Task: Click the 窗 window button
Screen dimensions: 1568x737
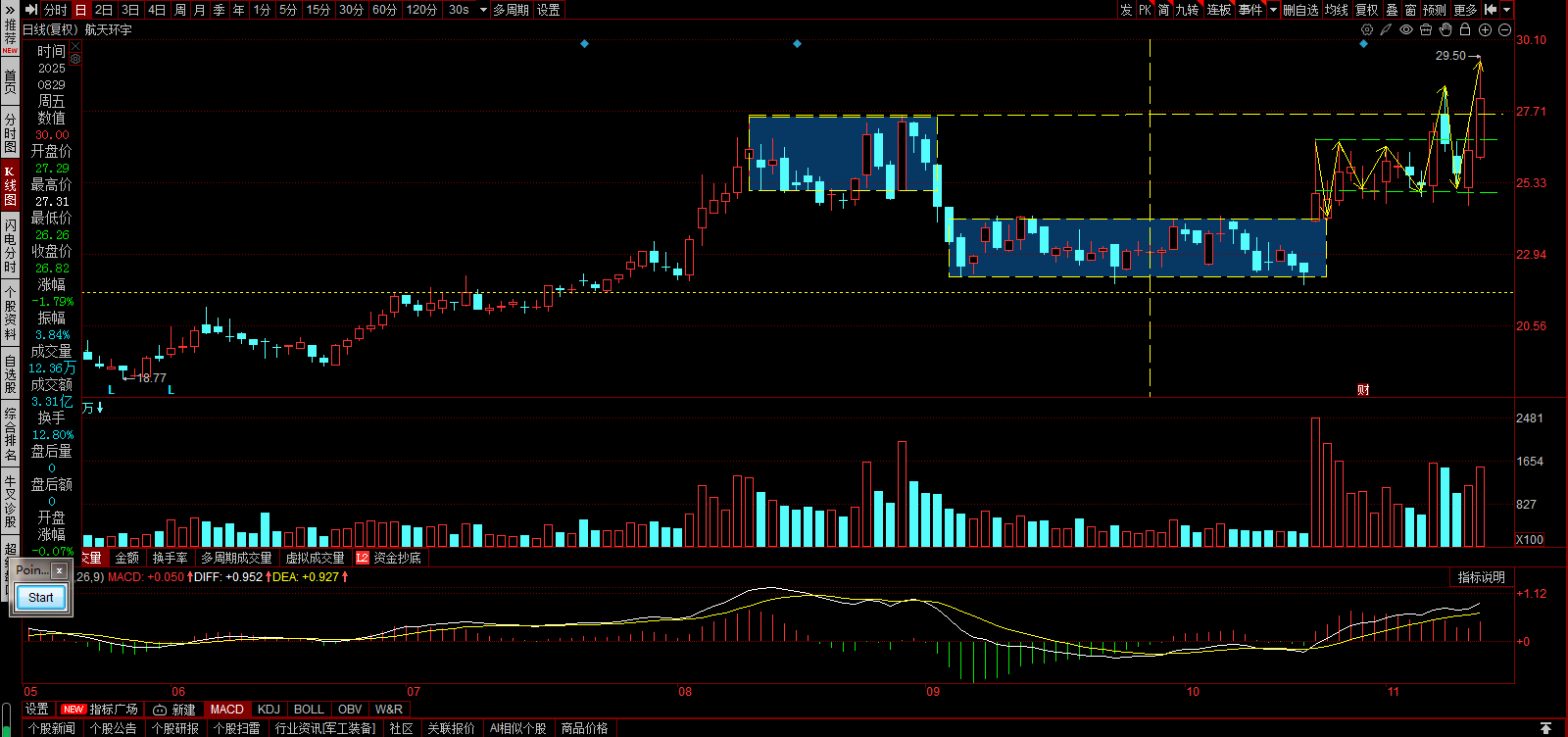Action: pos(1410,10)
